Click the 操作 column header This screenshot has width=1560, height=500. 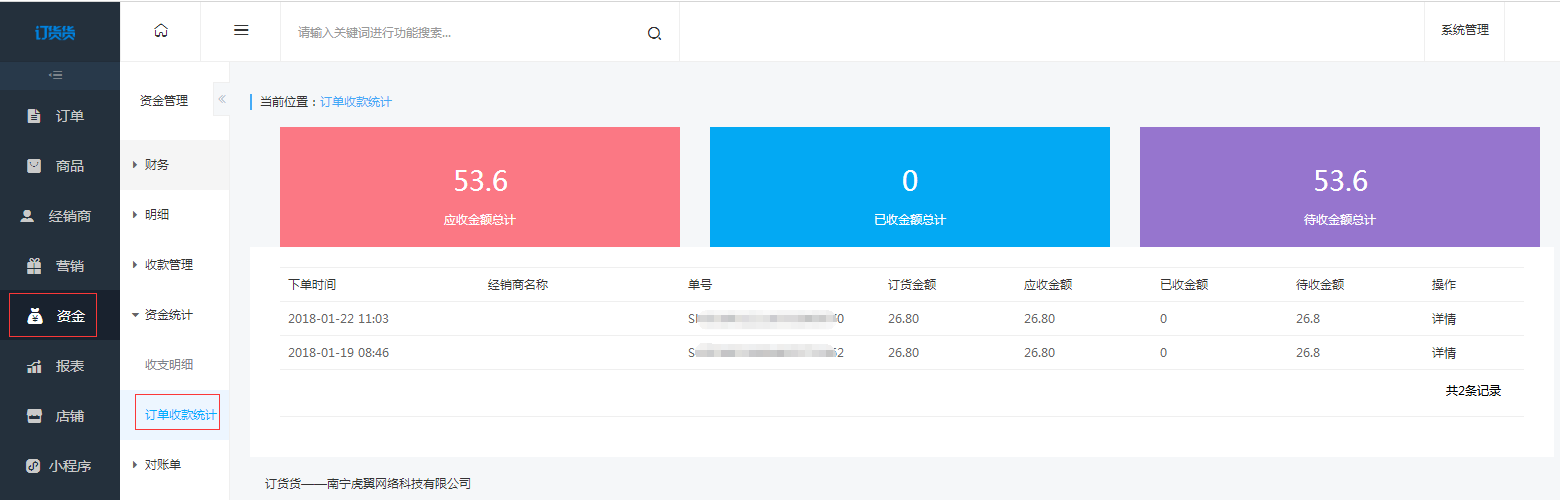click(1444, 285)
